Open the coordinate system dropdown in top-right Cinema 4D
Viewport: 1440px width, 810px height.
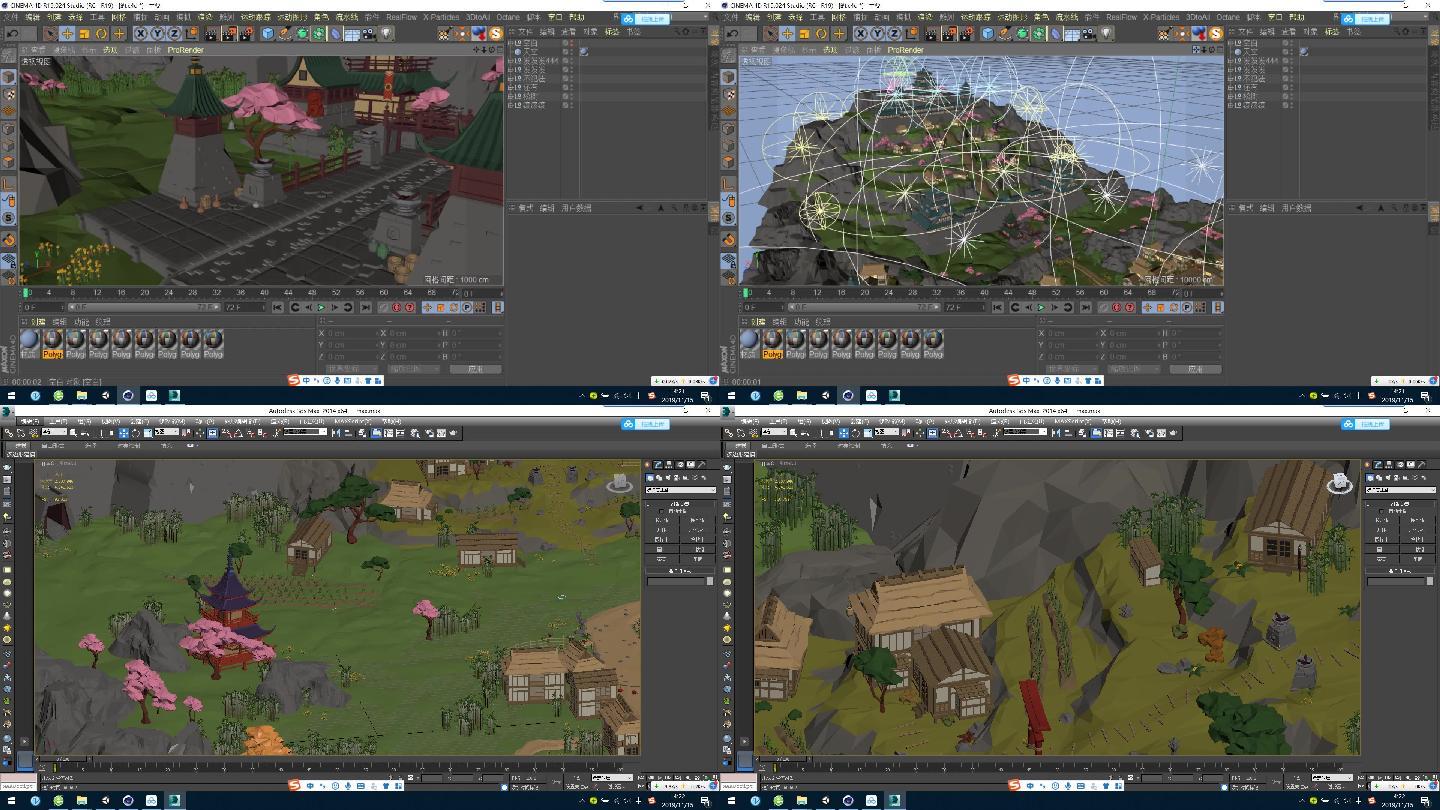pyautogui.click(x=1070, y=369)
